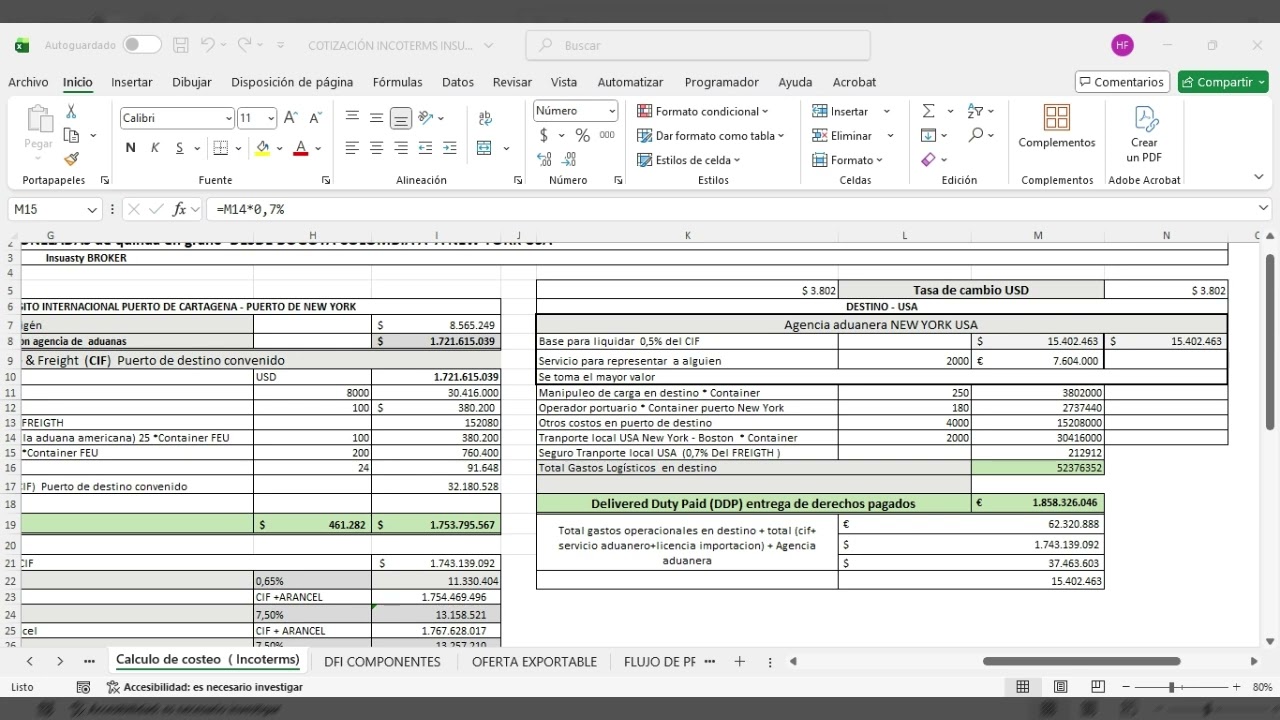This screenshot has width=1280, height=720.
Task: Expand the formula bar
Action: pyautogui.click(x=1264, y=208)
